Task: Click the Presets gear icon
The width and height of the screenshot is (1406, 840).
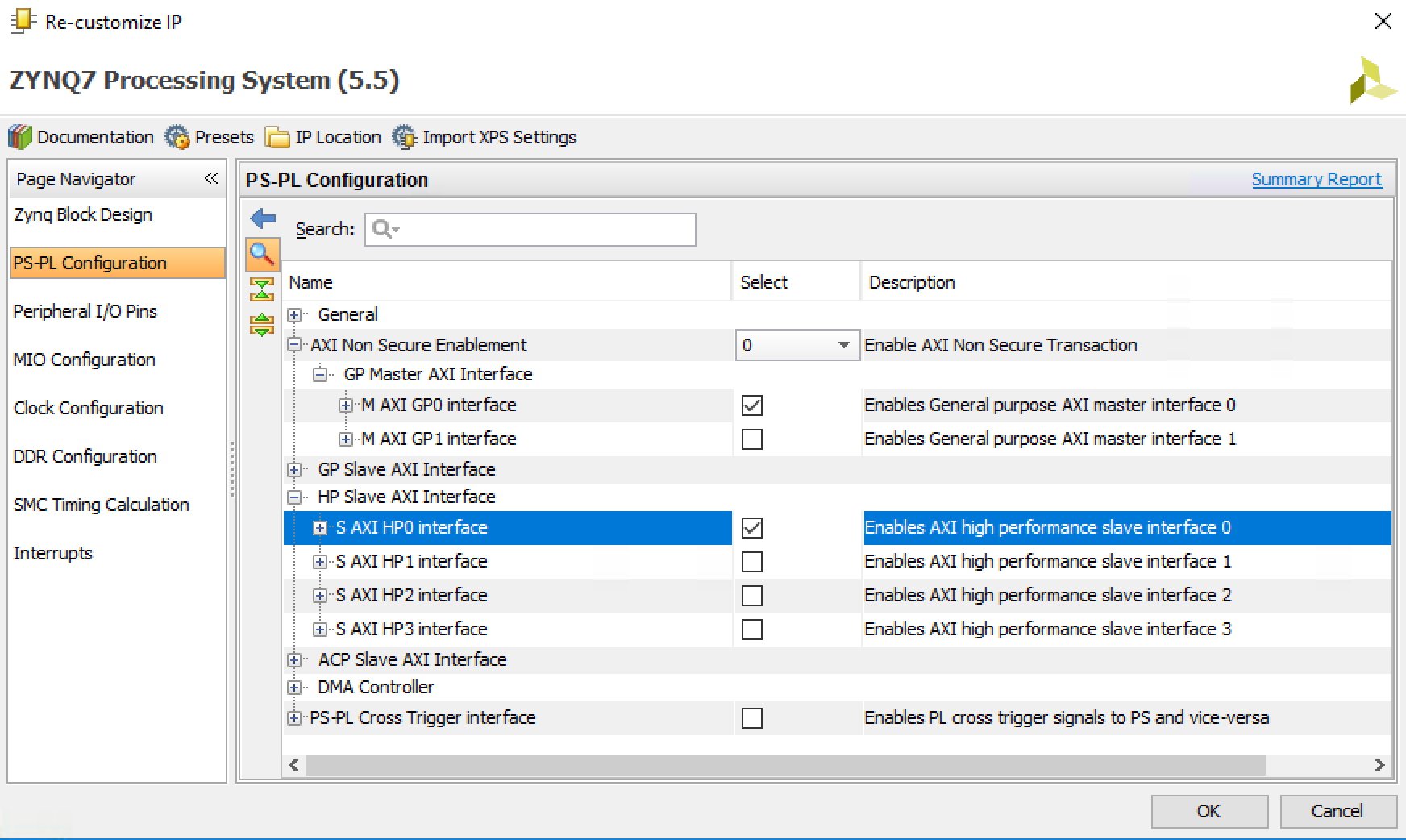Action: tap(177, 137)
